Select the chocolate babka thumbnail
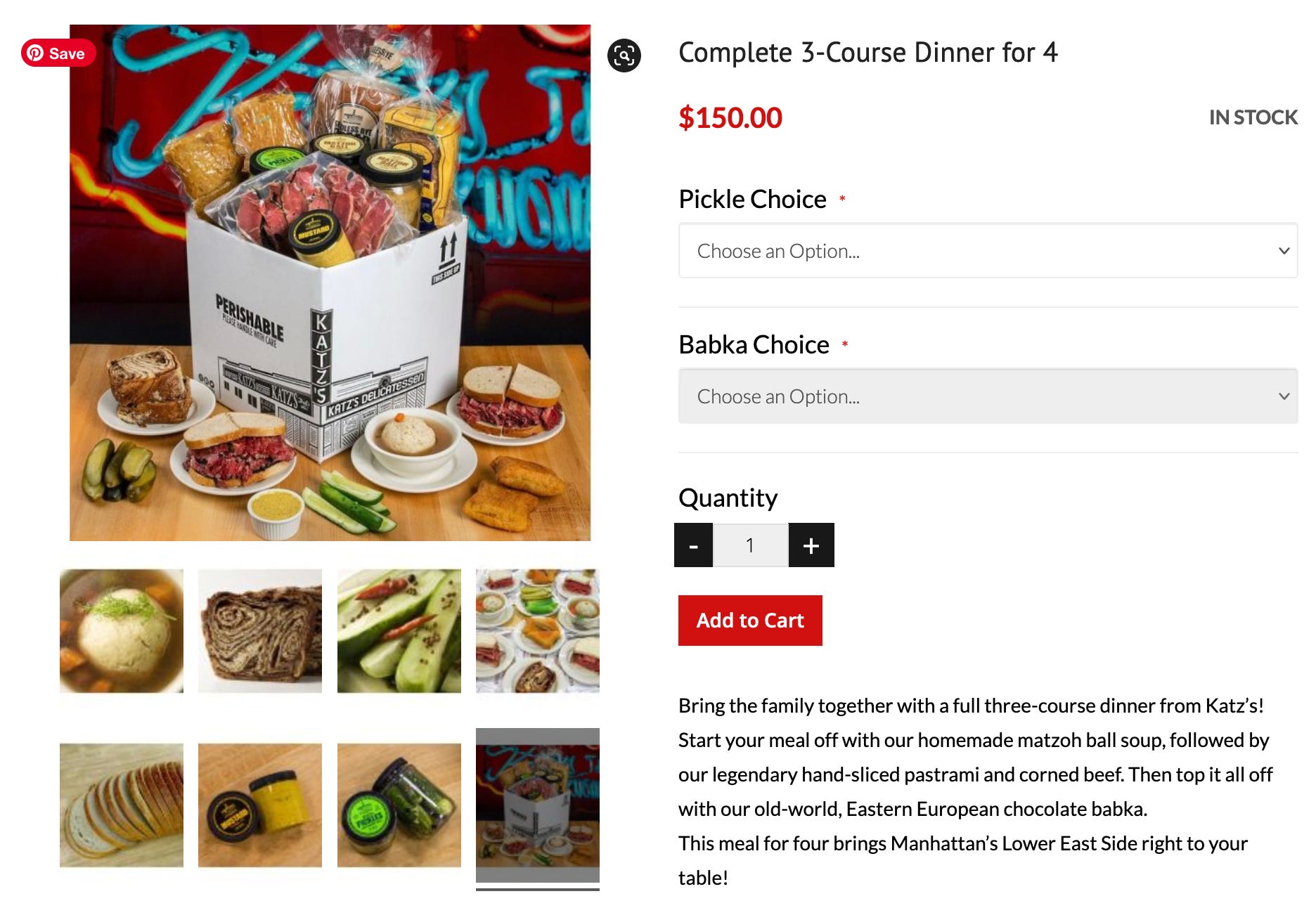This screenshot has width=1316, height=915. coord(260,631)
